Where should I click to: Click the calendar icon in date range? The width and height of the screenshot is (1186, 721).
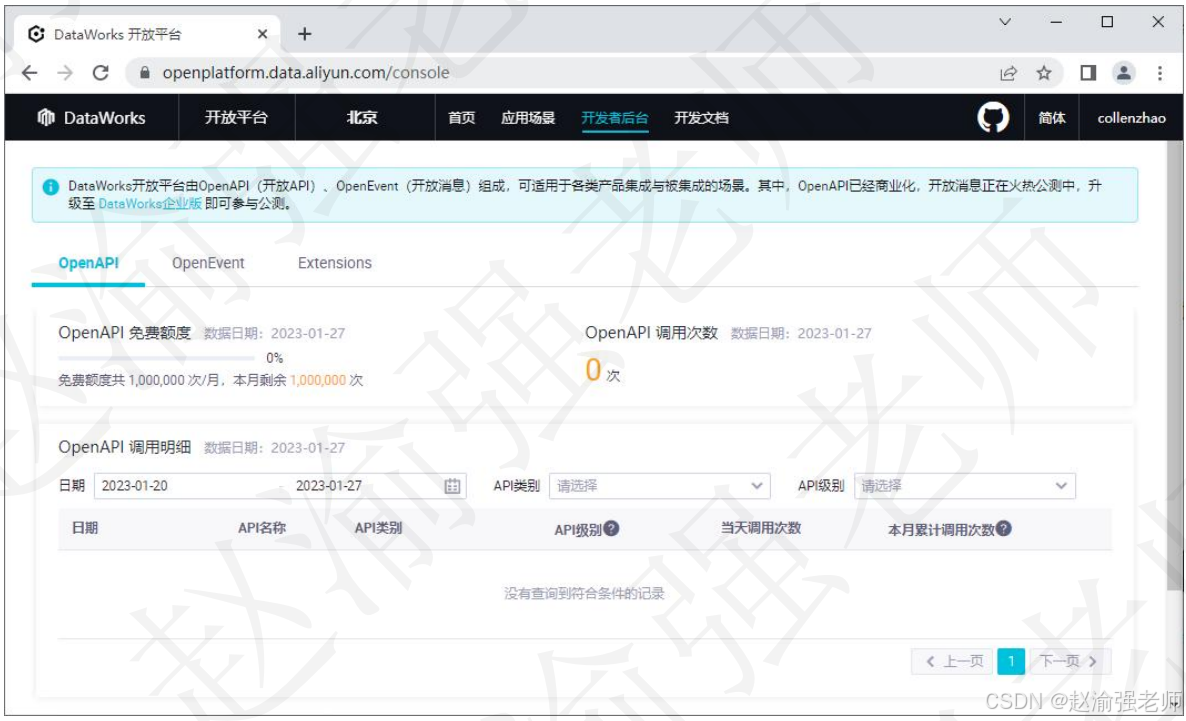(452, 486)
